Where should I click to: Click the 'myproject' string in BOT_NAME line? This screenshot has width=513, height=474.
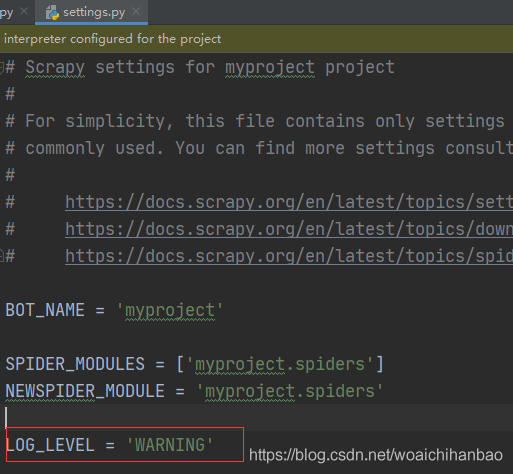click(x=170, y=311)
